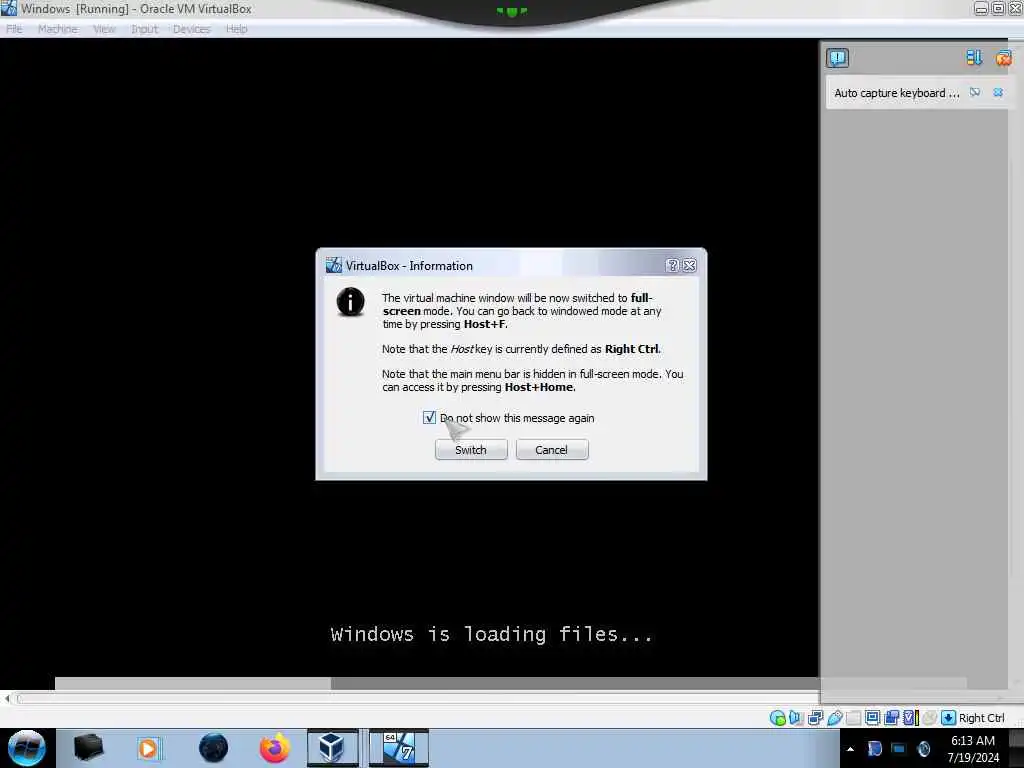Viewport: 1024px width, 768px height.
Task: Click the mouse integration status bar icon
Action: 929,718
